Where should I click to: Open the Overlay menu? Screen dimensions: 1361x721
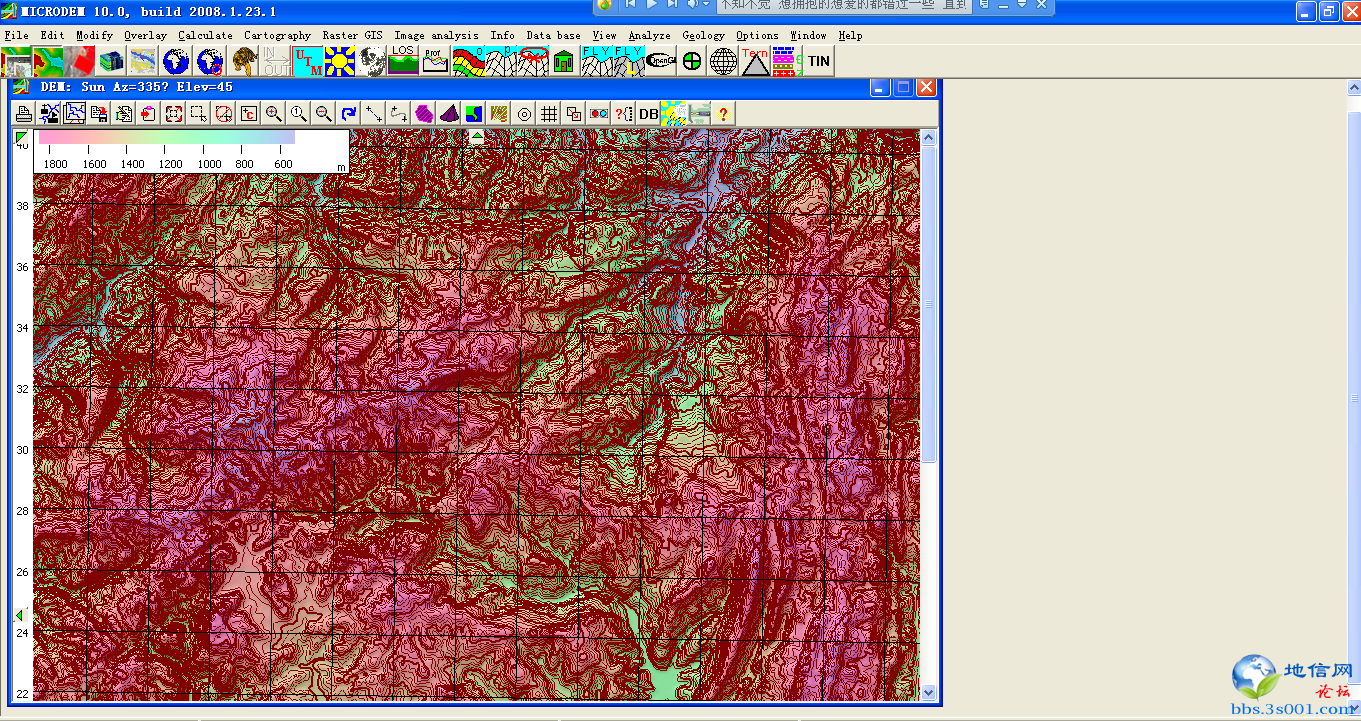tap(145, 35)
